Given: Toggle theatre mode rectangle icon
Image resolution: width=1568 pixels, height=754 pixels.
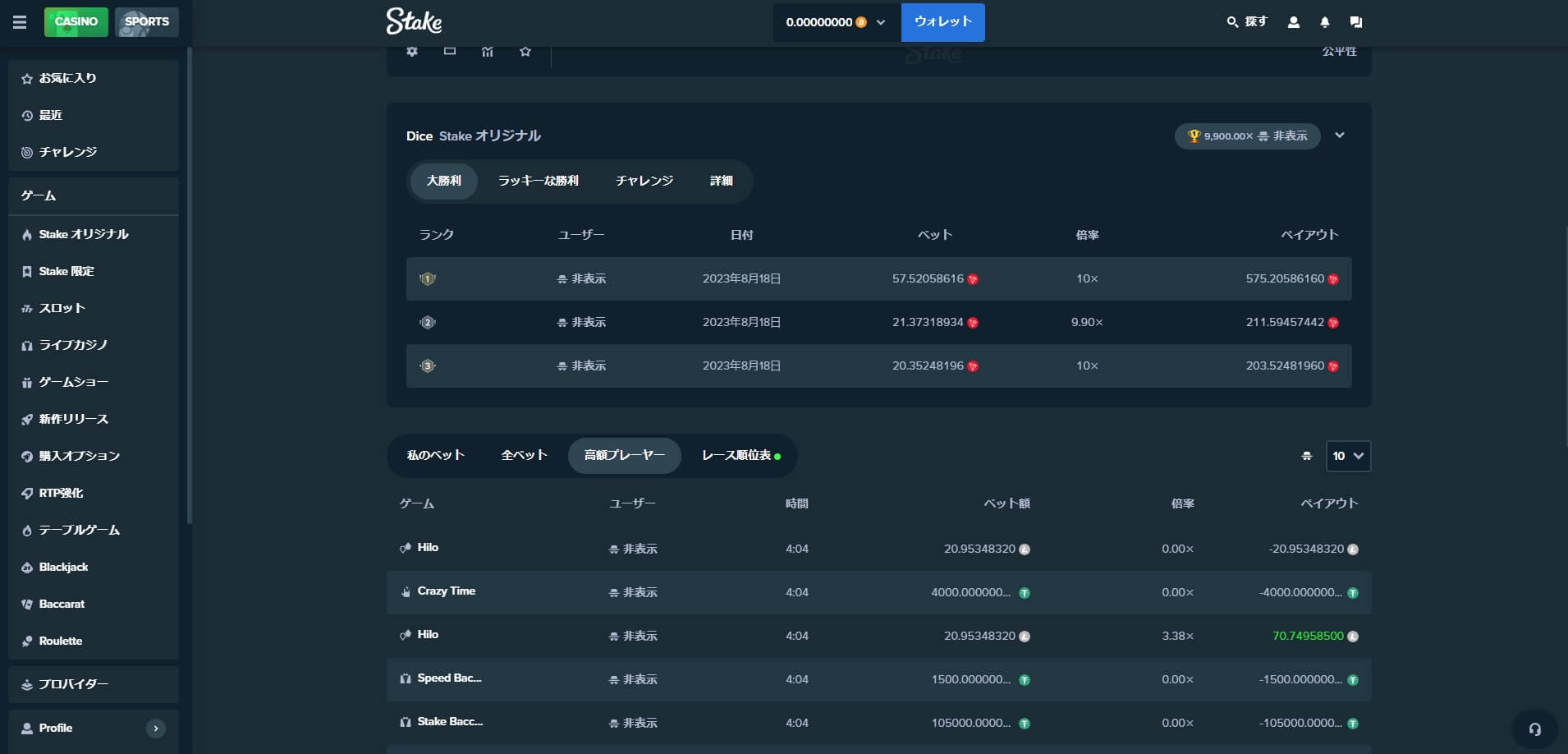Looking at the screenshot, I should click(450, 51).
